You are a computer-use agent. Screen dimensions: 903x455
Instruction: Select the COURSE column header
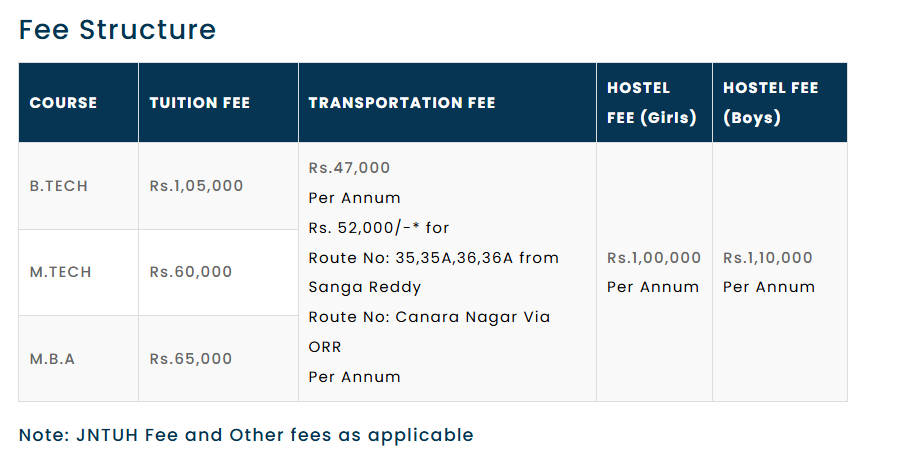[x=63, y=103]
